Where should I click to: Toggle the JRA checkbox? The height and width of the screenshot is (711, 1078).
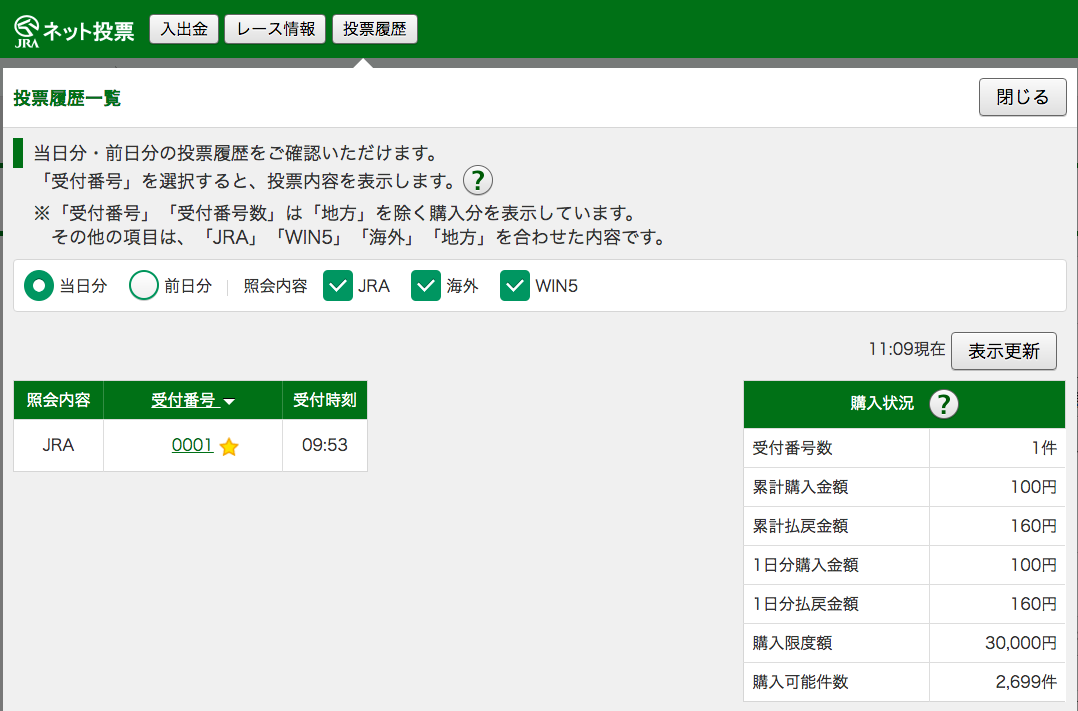pyautogui.click(x=338, y=286)
